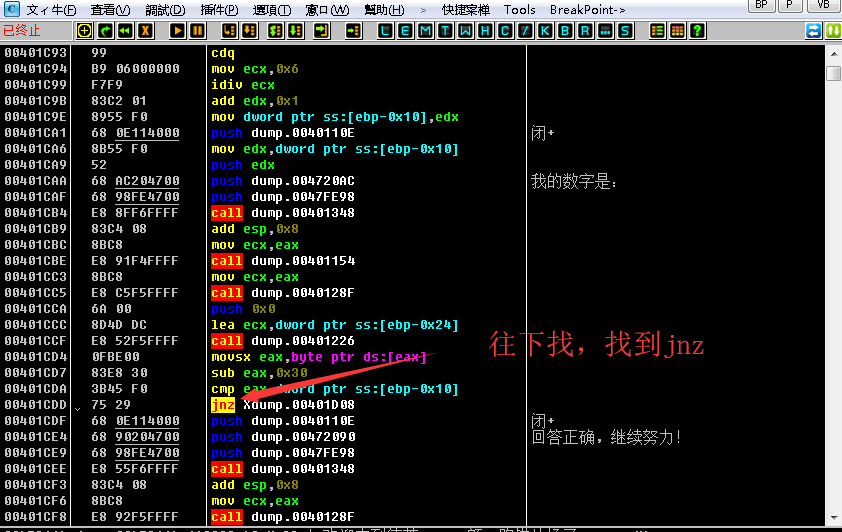Click the Restart program toolbar icon
Viewport: 842px width, 532px height.
(105, 31)
